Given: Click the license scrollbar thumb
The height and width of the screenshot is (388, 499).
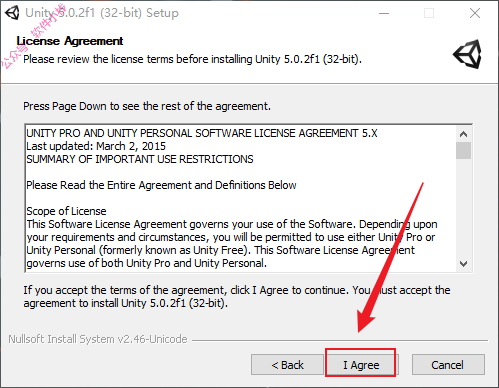Looking at the screenshot, I should 463,150.
